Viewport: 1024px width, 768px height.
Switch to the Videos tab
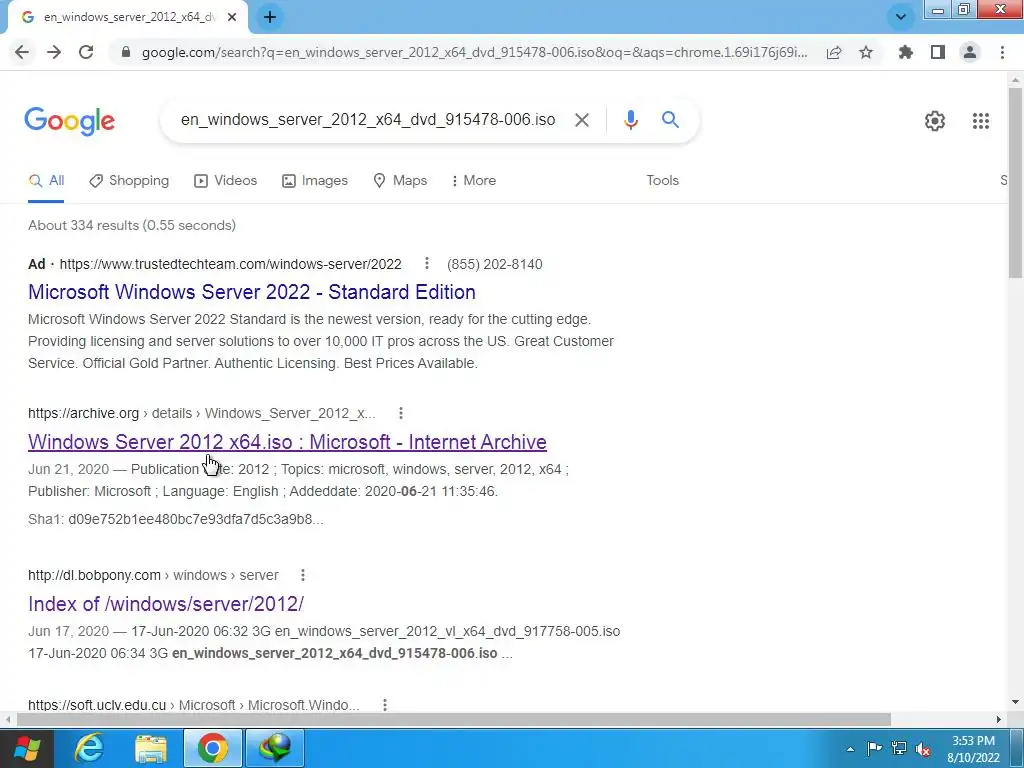click(226, 181)
